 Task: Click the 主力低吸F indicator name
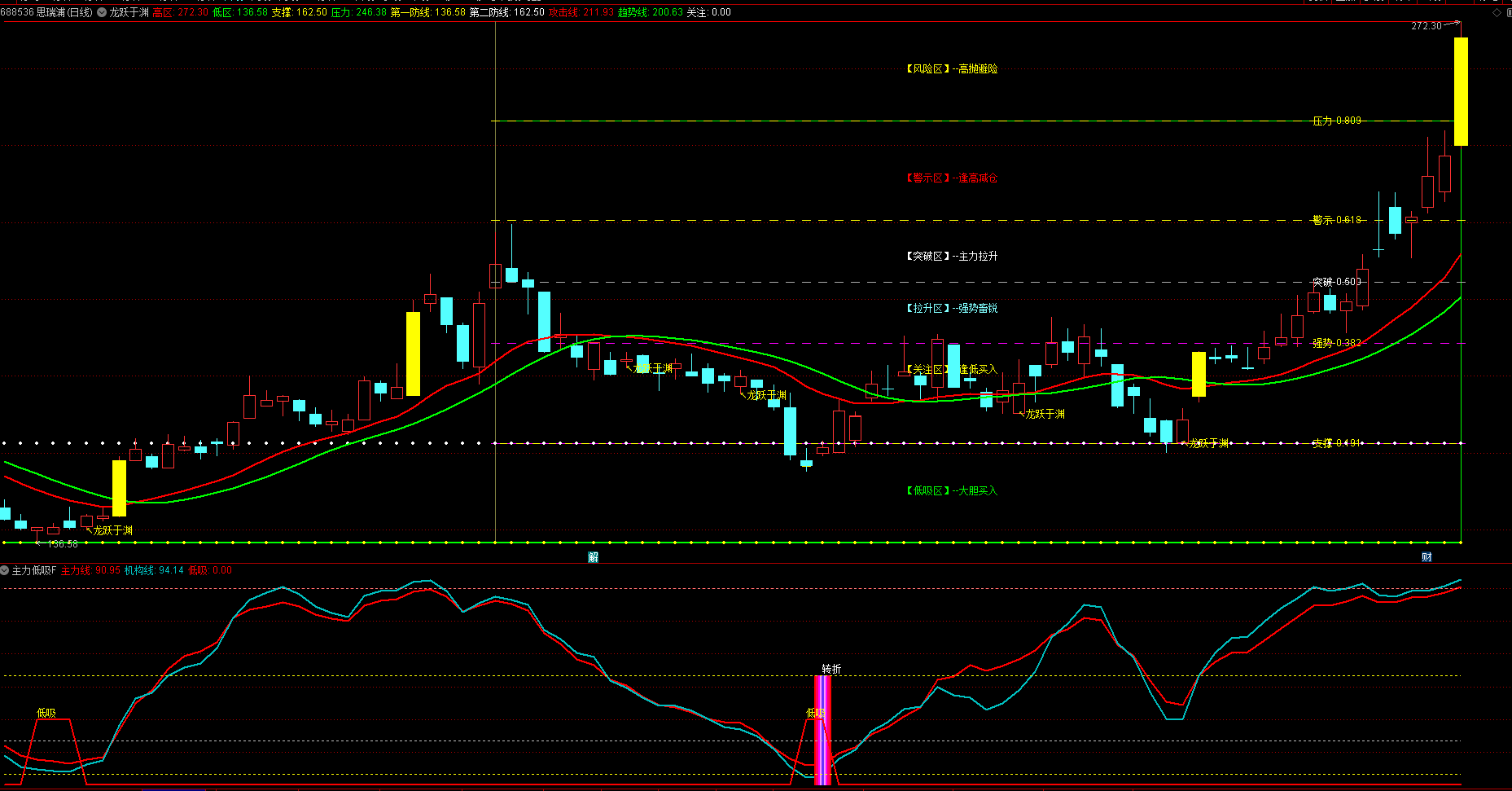tap(34, 570)
